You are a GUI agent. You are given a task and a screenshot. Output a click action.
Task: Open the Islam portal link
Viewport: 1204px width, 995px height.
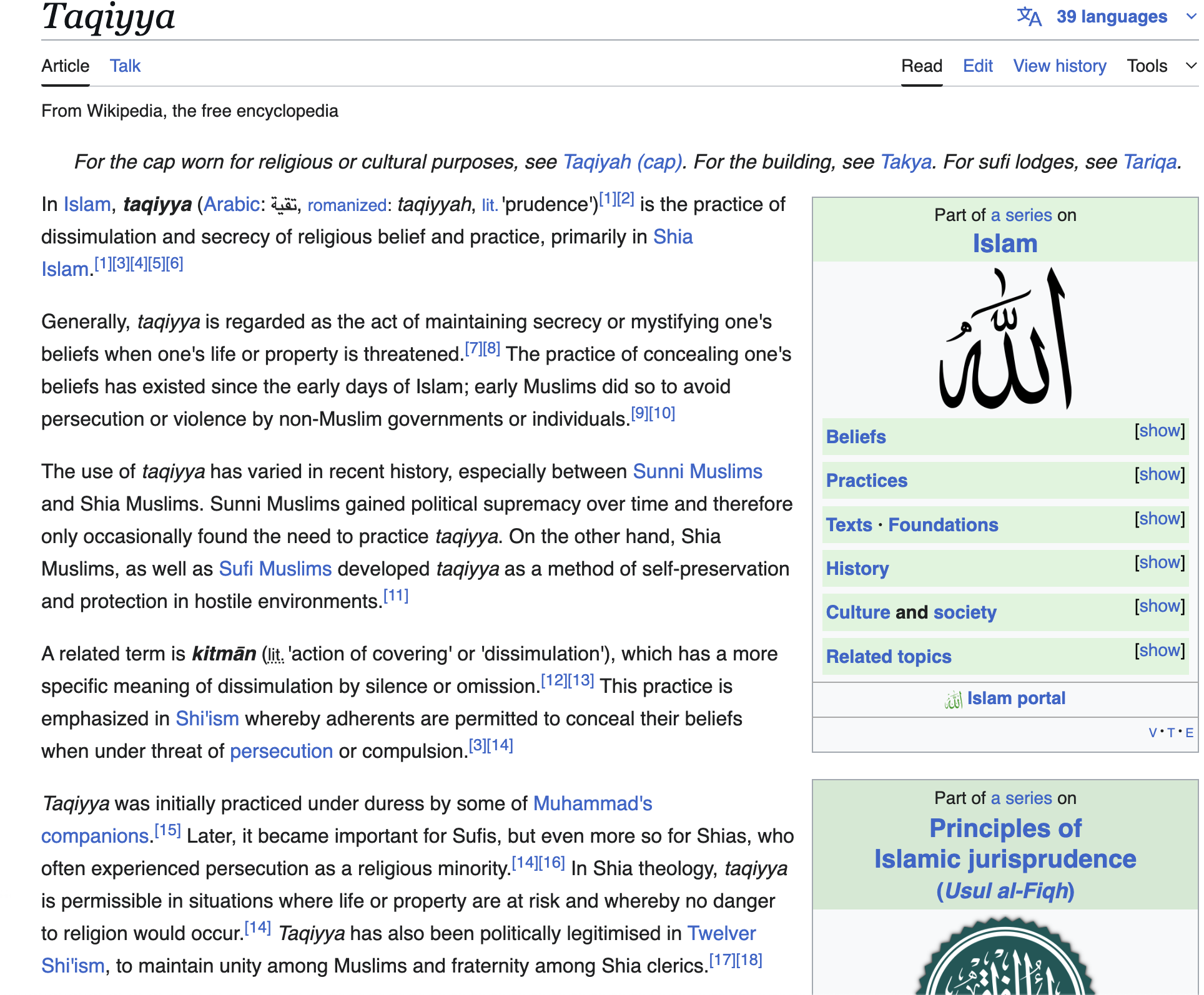coord(1016,698)
